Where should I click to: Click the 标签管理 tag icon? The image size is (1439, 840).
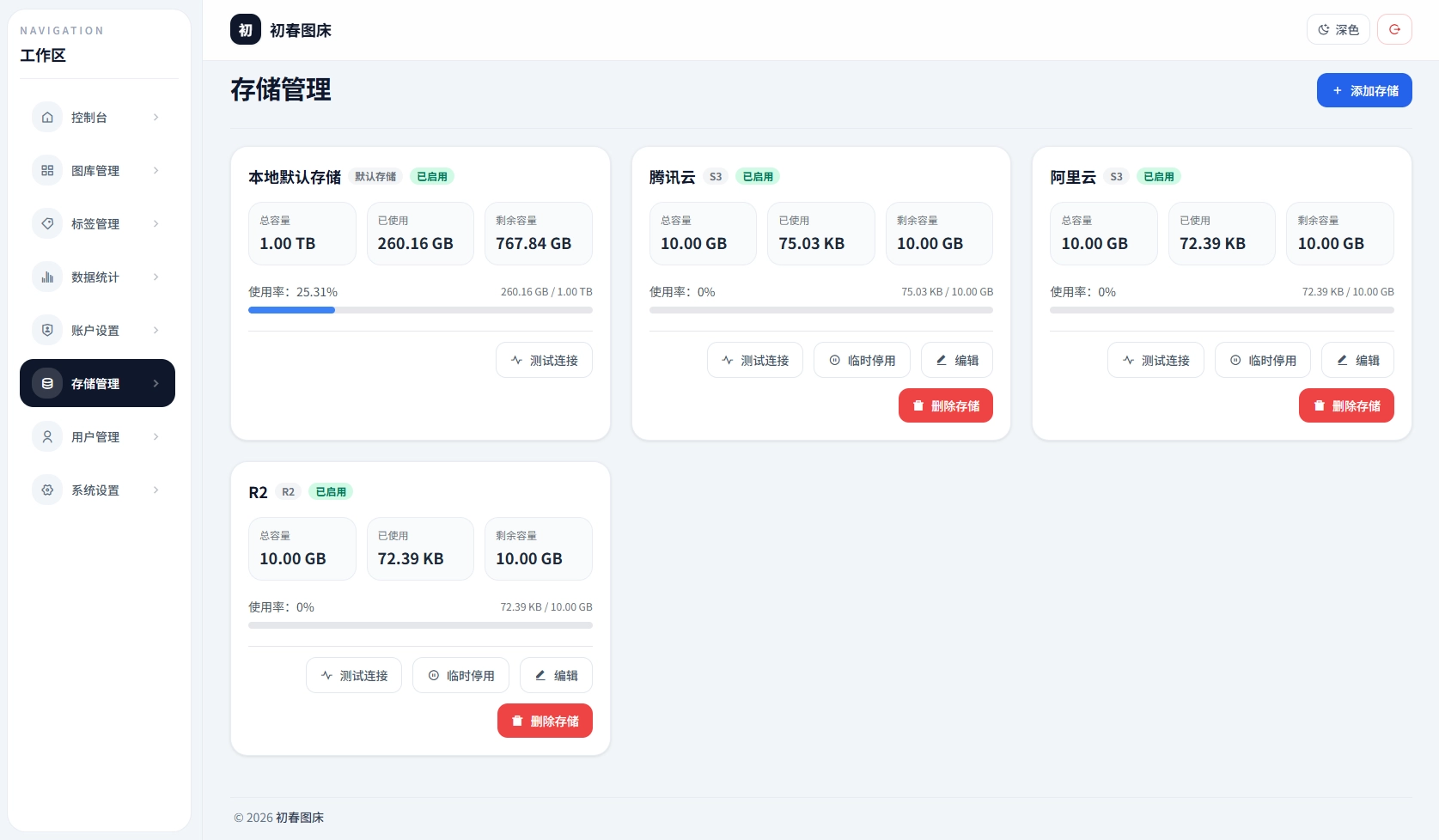[47, 223]
